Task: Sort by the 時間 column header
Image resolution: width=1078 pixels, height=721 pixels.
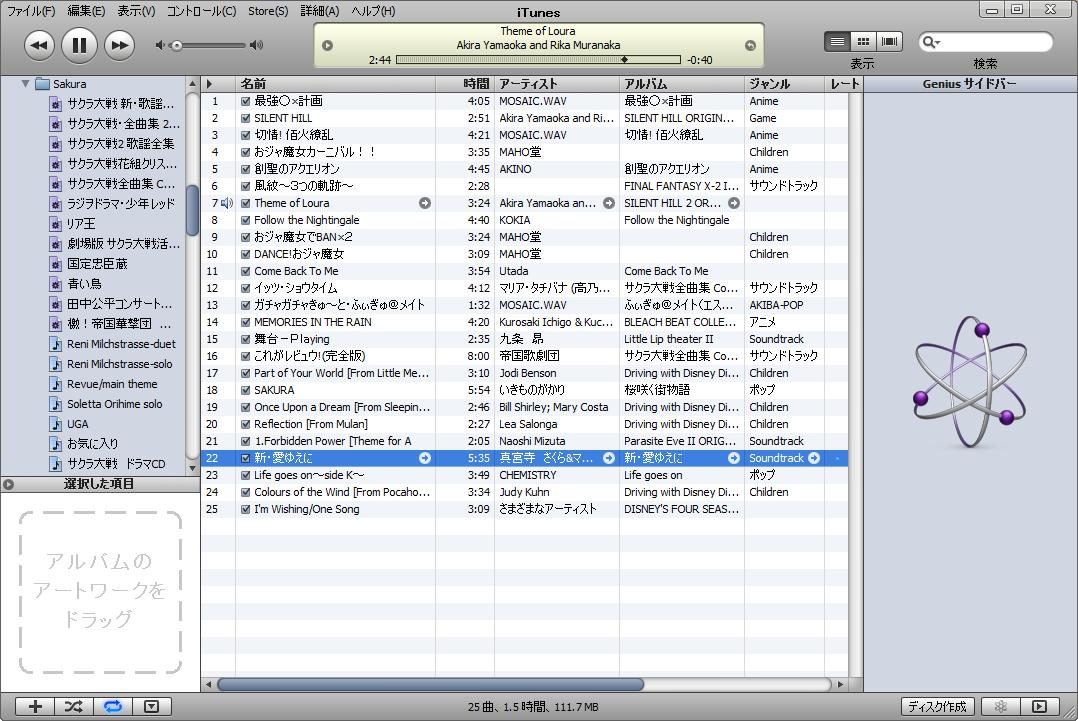Action: 465,84
